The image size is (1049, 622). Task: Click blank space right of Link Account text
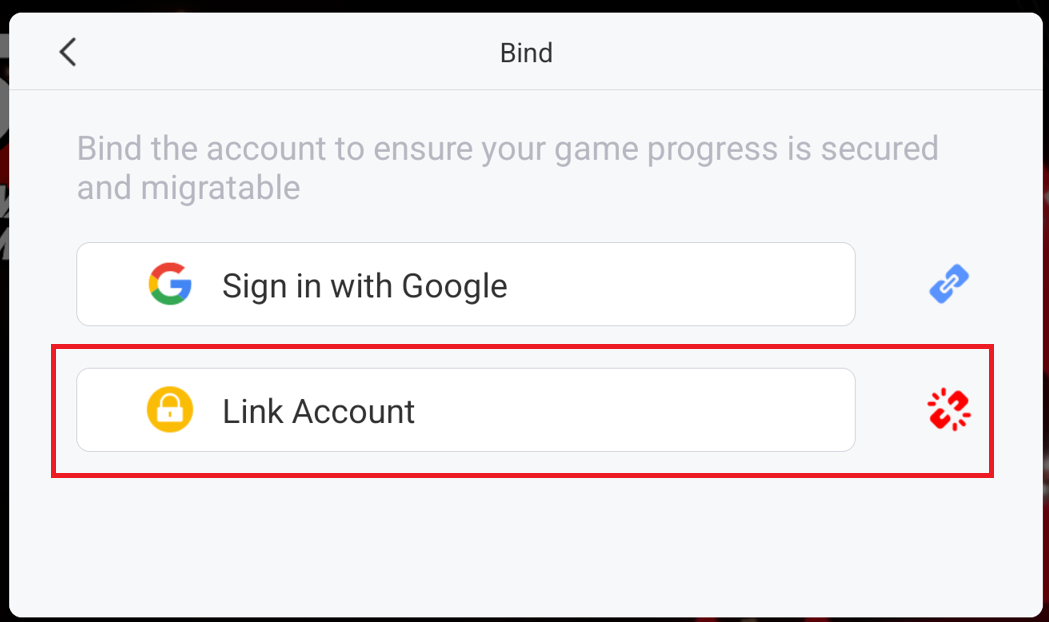[x=636, y=410]
